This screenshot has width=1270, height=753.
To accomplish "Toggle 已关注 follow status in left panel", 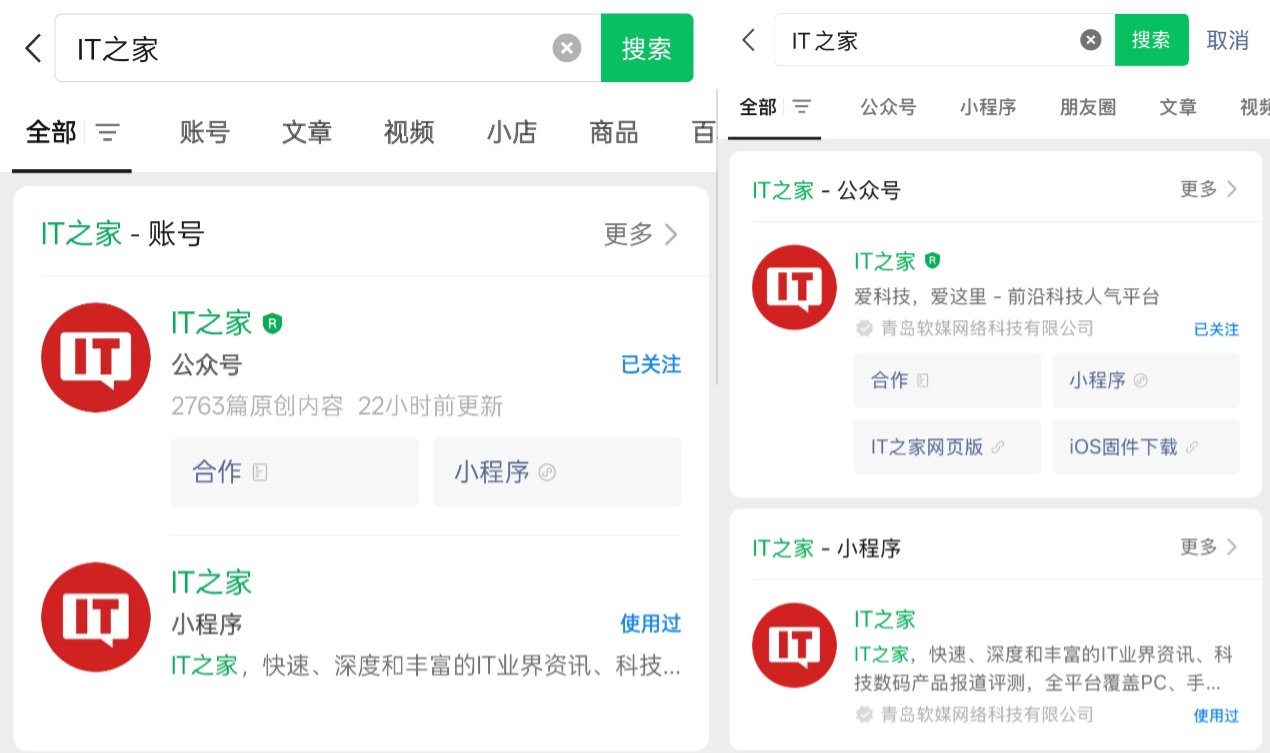I will [x=650, y=365].
